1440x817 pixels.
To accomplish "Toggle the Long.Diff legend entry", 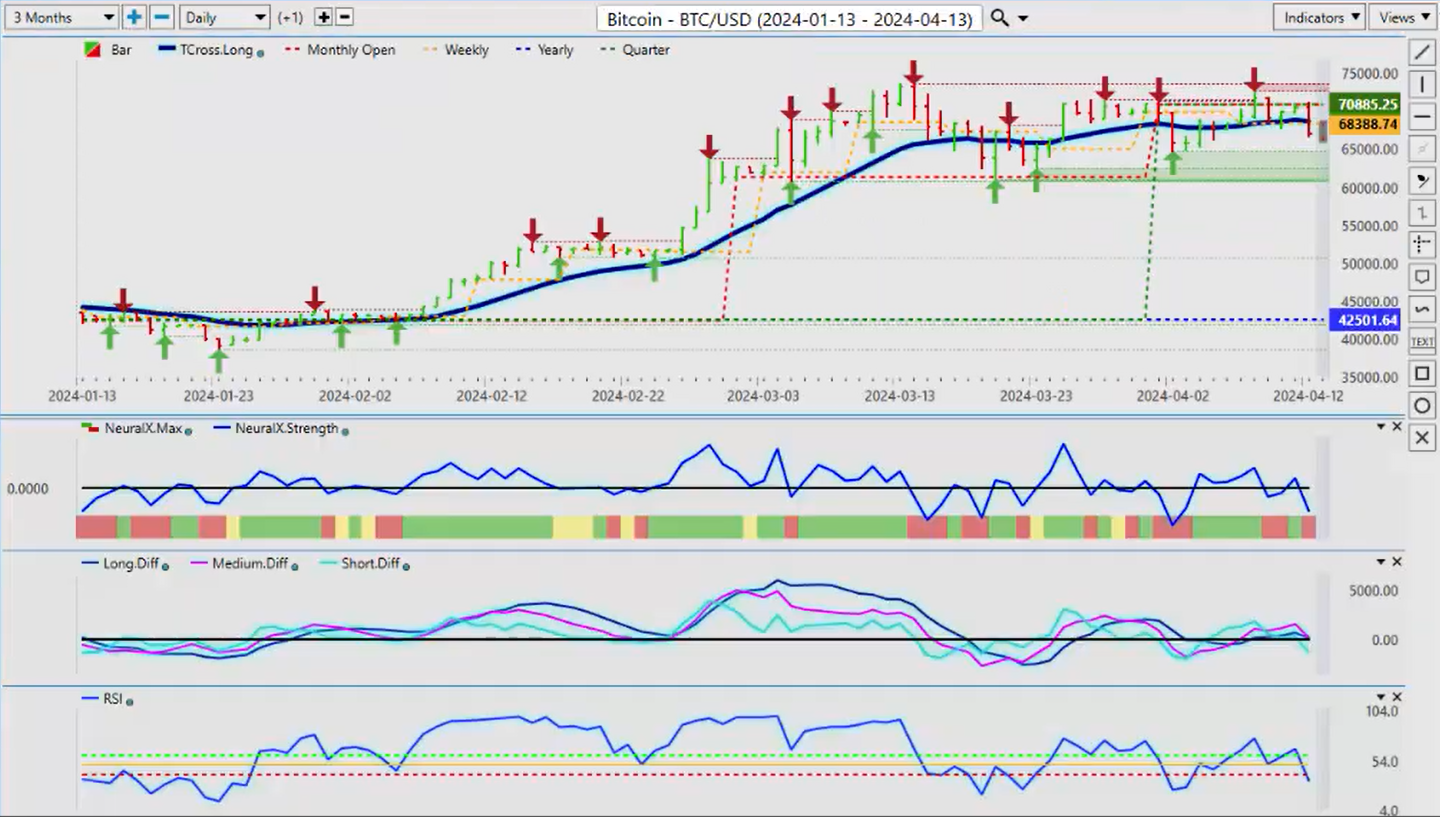I will pos(125,563).
